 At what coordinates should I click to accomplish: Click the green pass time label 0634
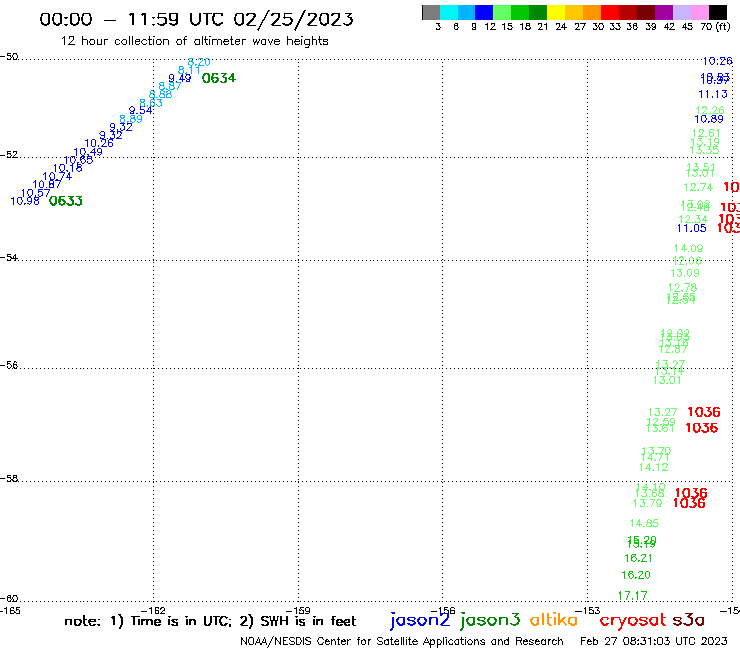click(x=219, y=78)
